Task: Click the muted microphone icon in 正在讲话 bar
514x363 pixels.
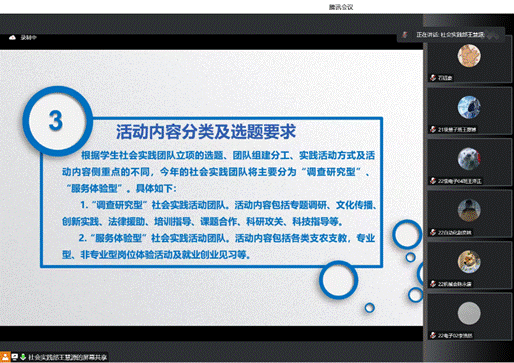Action: tap(405, 35)
